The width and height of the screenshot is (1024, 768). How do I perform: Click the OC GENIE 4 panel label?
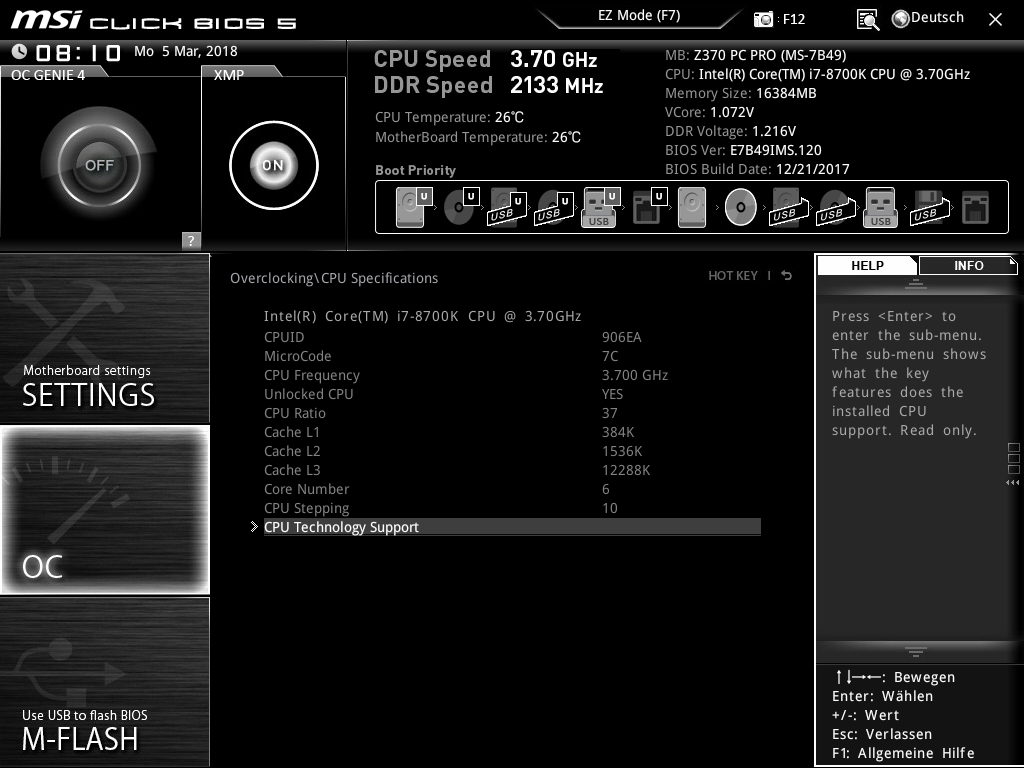(x=48, y=75)
